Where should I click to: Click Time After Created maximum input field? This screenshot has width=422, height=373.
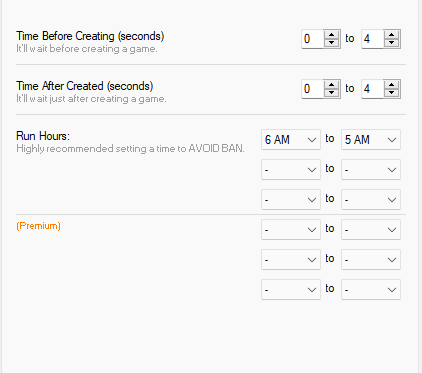point(373,89)
